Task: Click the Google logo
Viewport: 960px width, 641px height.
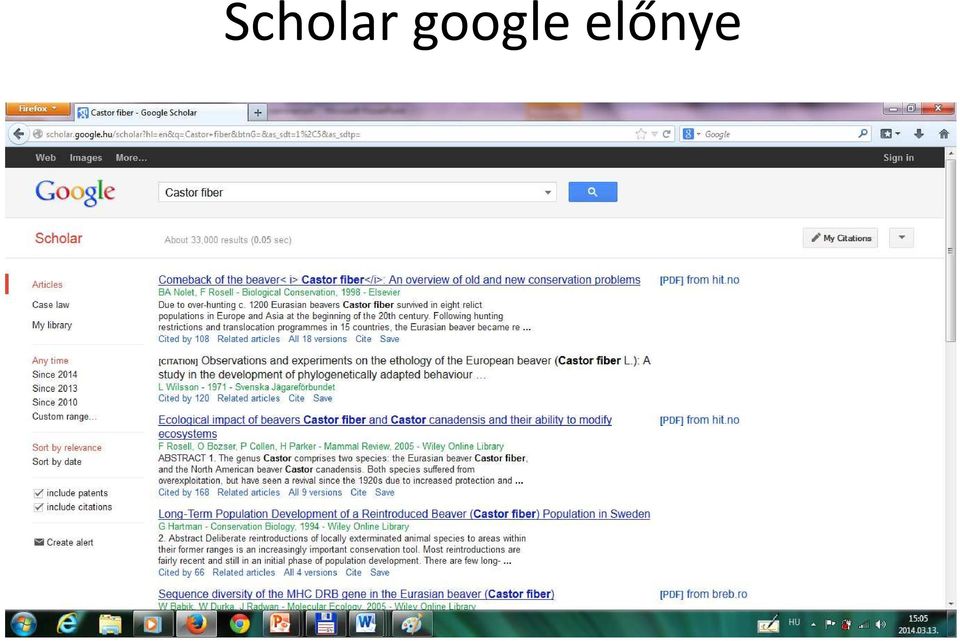Action: [75, 192]
